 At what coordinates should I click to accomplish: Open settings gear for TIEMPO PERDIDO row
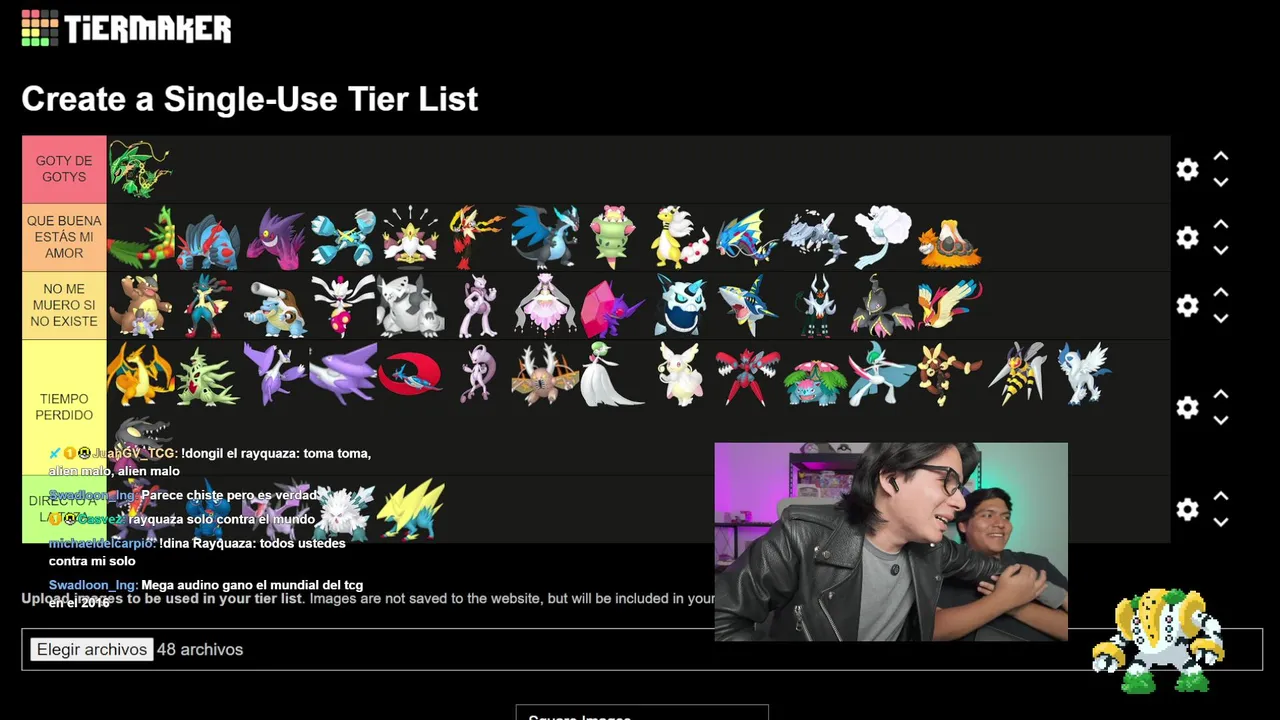[1187, 408]
